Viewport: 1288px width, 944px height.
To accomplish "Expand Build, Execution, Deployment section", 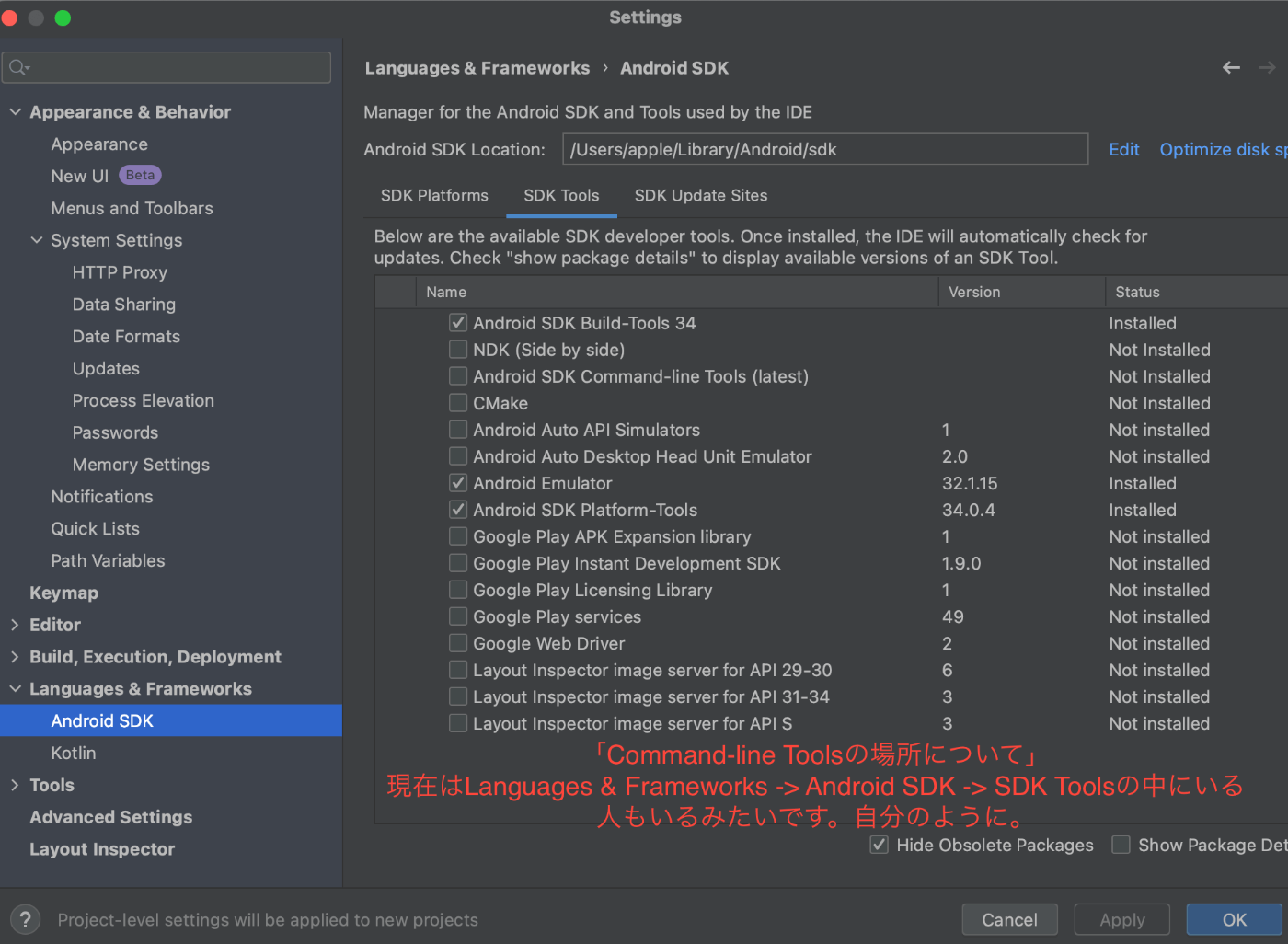I will 16,657.
